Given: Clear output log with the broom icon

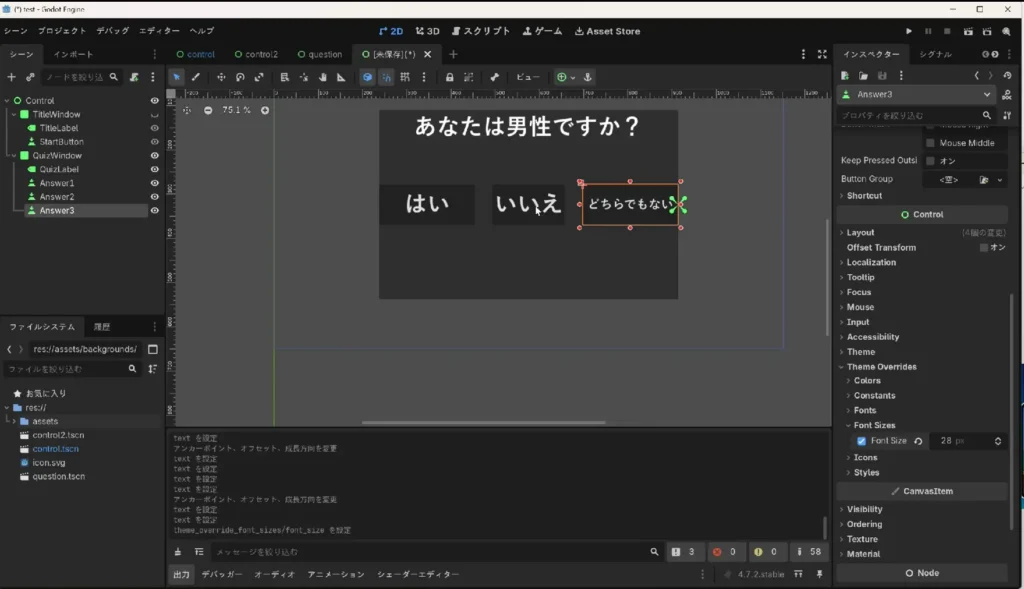Looking at the screenshot, I should click(x=178, y=552).
